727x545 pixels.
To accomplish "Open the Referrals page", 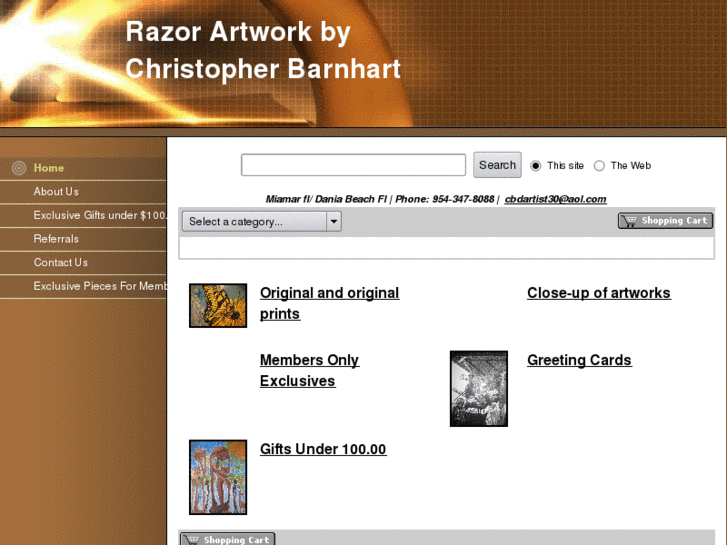I will (56, 239).
